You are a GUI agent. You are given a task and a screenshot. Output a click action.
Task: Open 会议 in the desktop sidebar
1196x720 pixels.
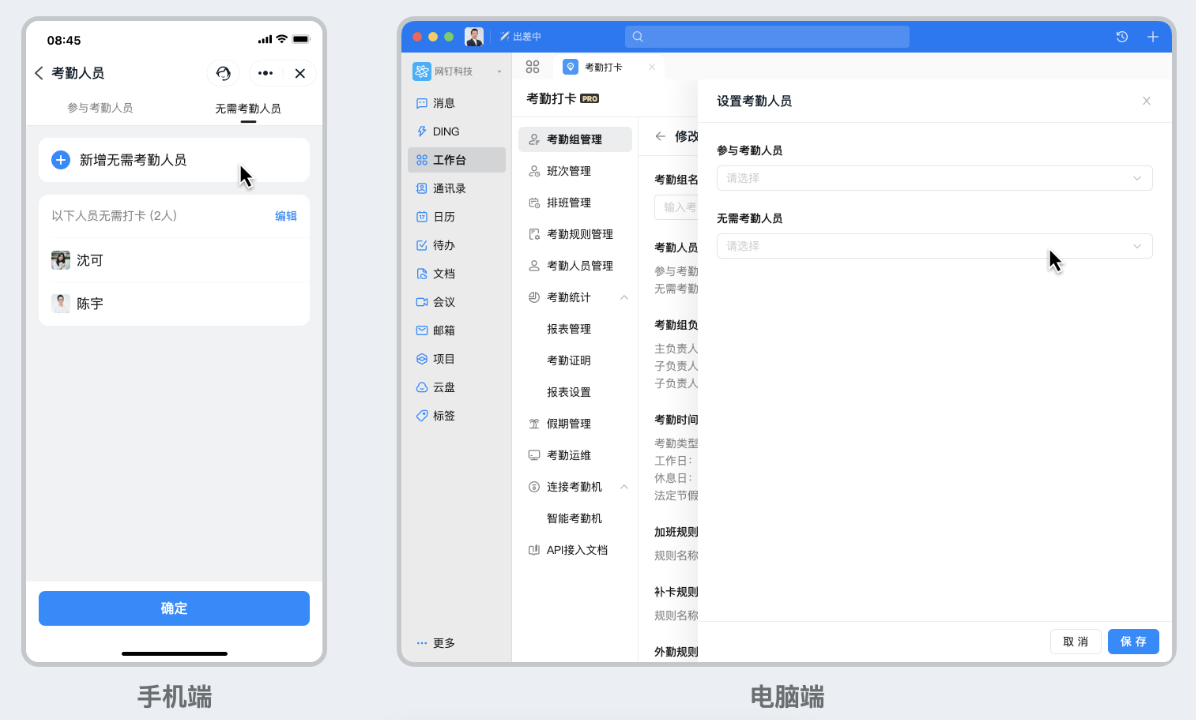point(457,302)
